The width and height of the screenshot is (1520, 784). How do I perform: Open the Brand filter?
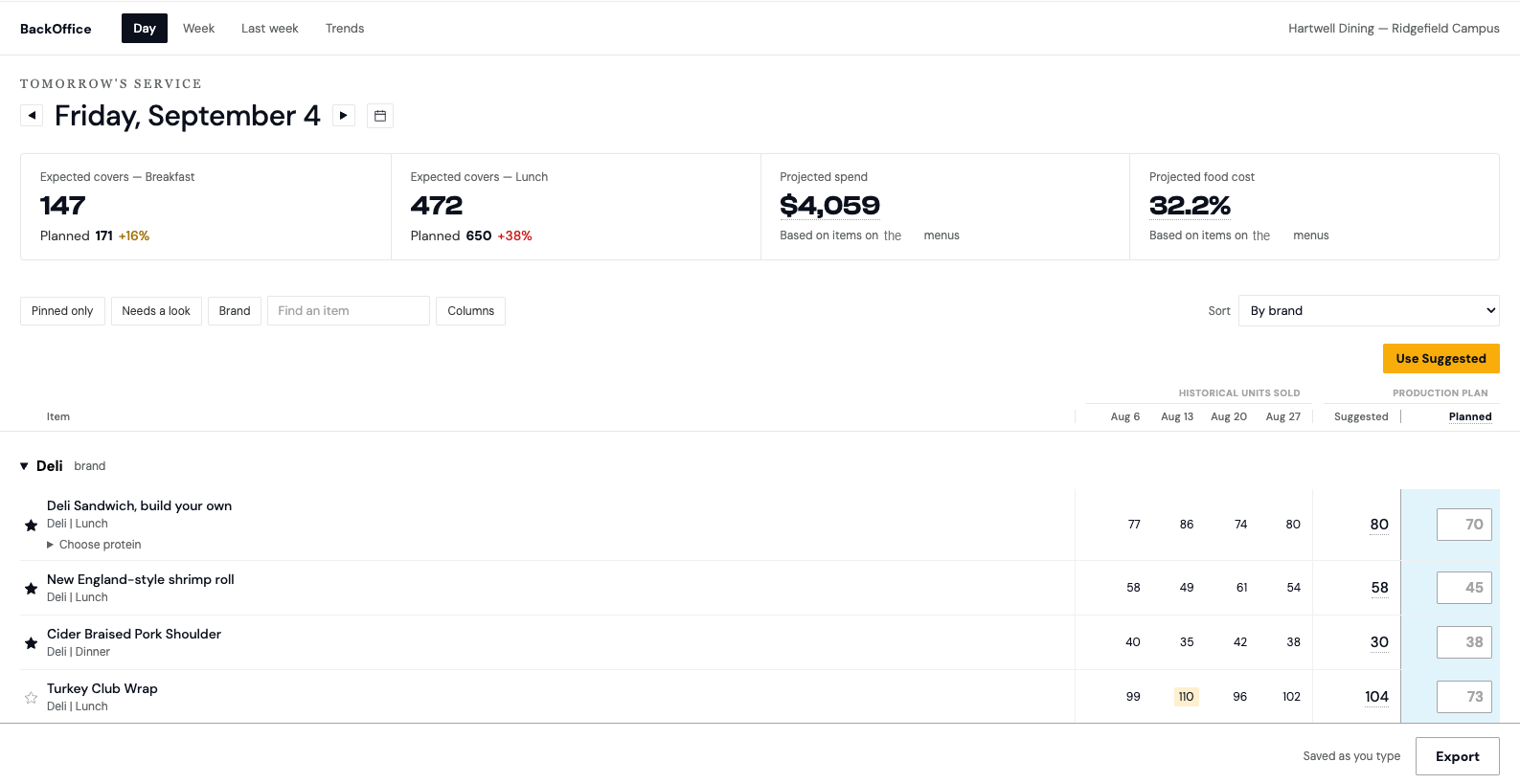tap(235, 311)
